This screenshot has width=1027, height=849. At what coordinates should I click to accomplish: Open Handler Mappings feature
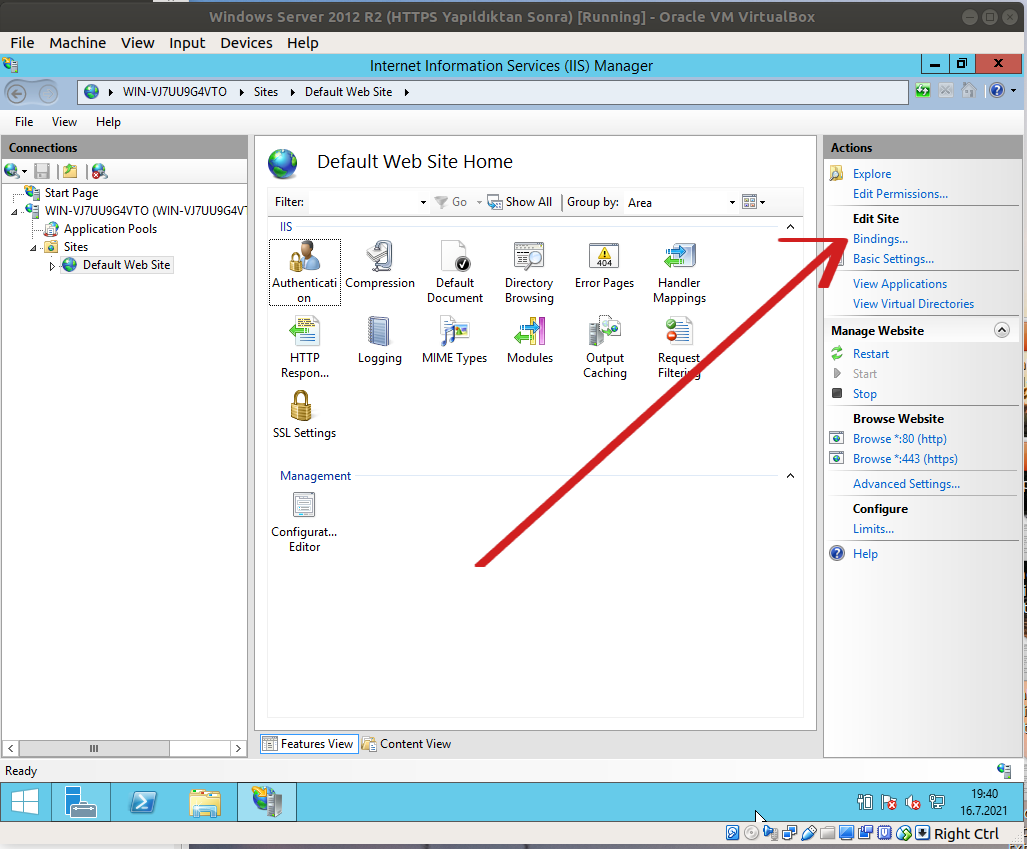pos(679,272)
